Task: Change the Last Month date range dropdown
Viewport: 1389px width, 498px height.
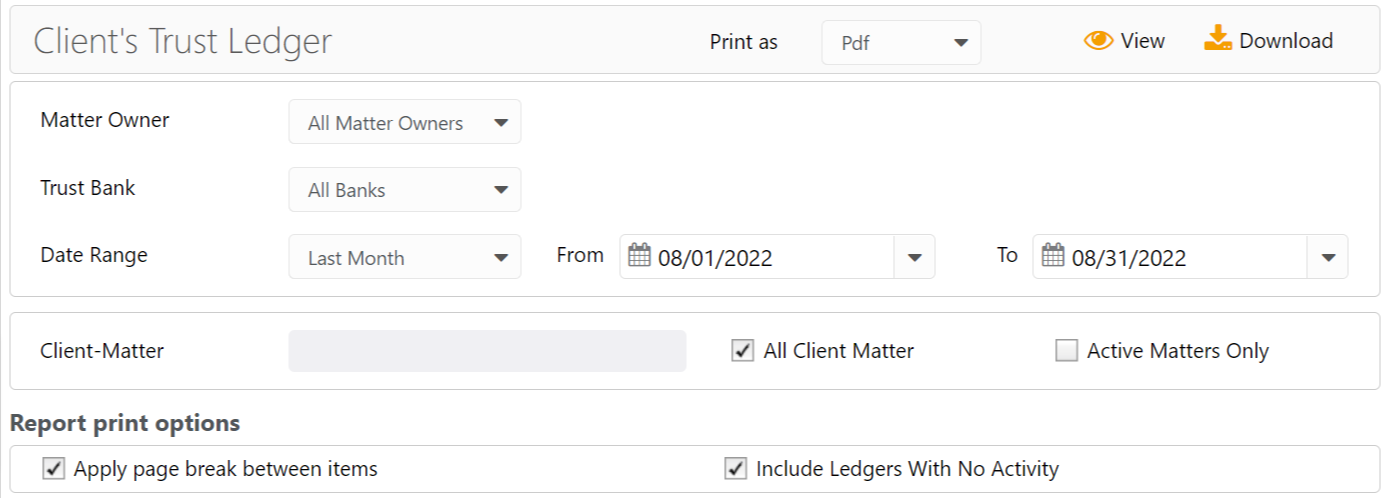Action: (x=404, y=257)
